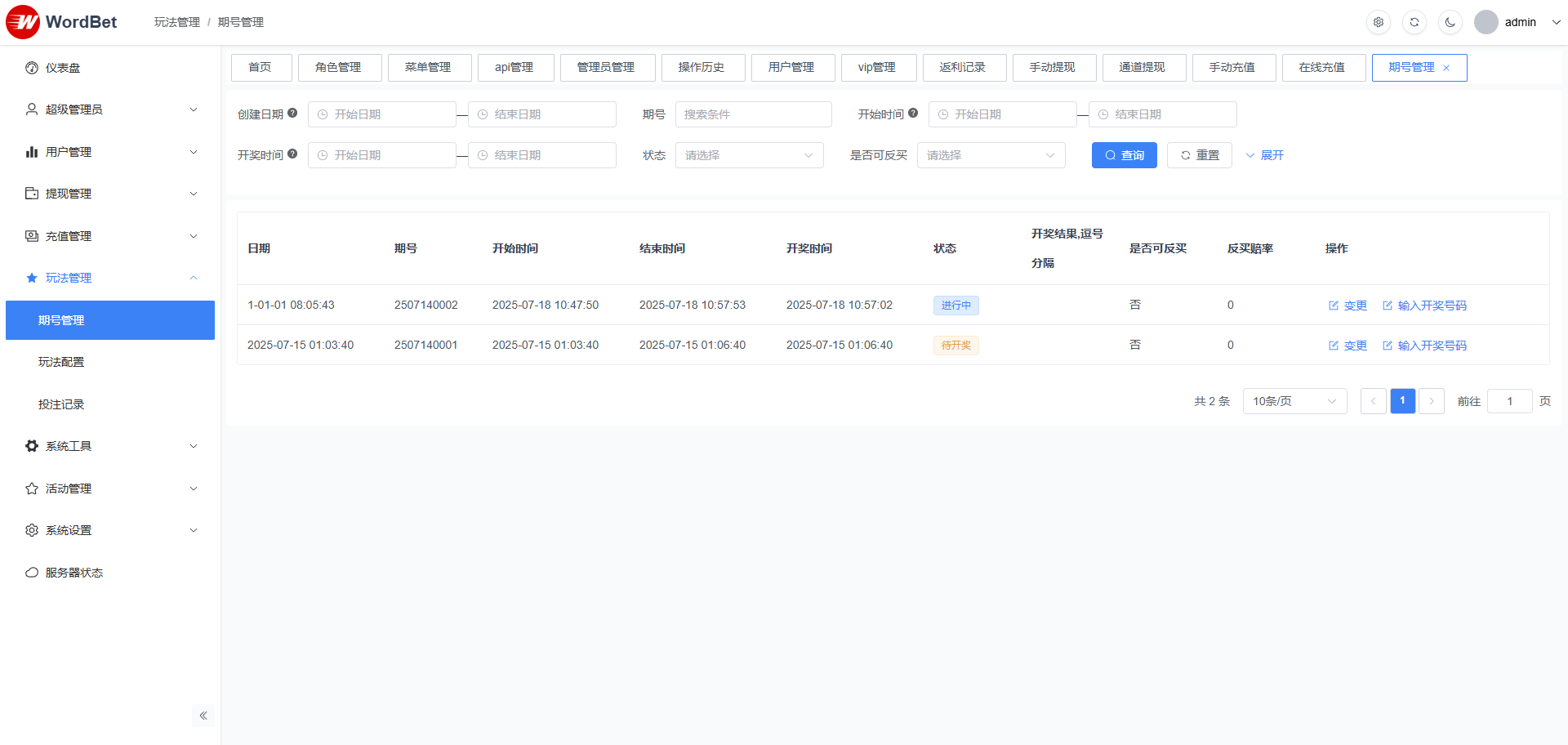Switch to the 用户管理 tab

click(x=791, y=68)
